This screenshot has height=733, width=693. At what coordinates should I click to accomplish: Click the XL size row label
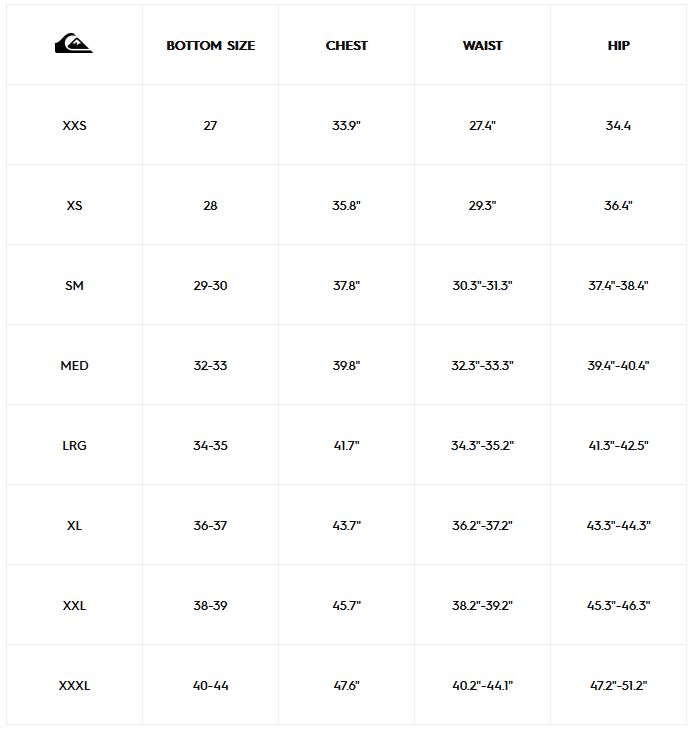click(x=74, y=526)
